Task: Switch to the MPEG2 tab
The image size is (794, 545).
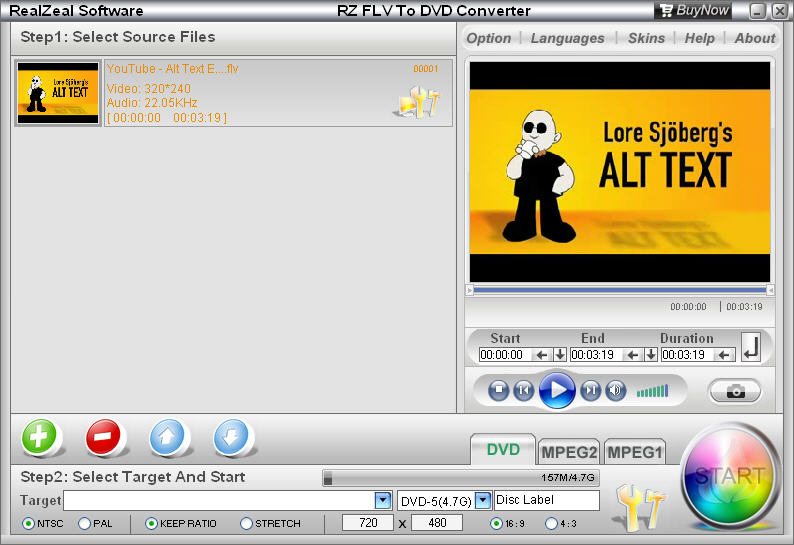Action: [569, 452]
